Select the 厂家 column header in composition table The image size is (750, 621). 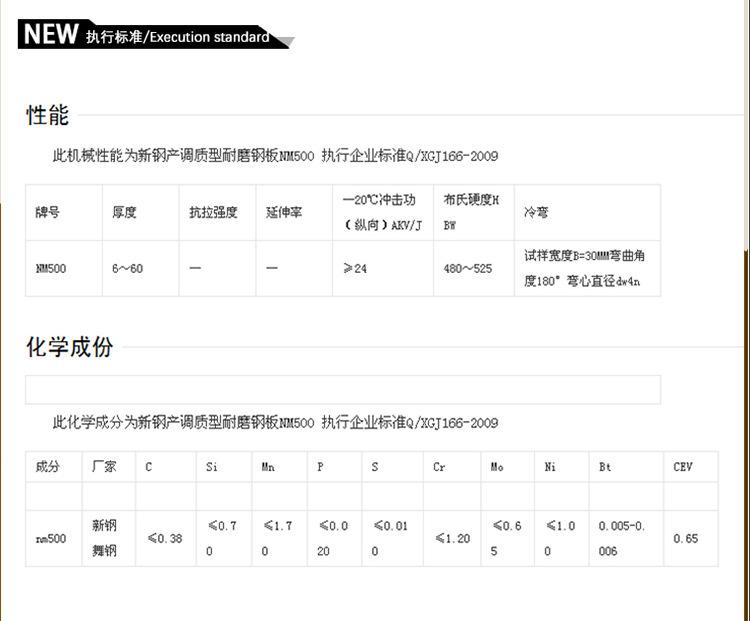pos(109,466)
